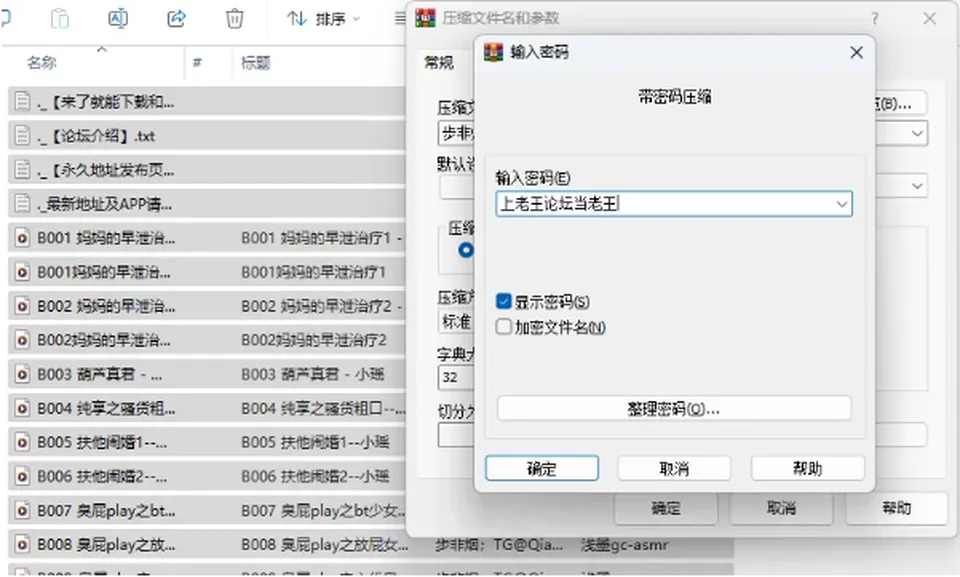Click 帮助 in the 压缩文件名和参数 dialog
The height and width of the screenshot is (577, 960).
tap(896, 508)
